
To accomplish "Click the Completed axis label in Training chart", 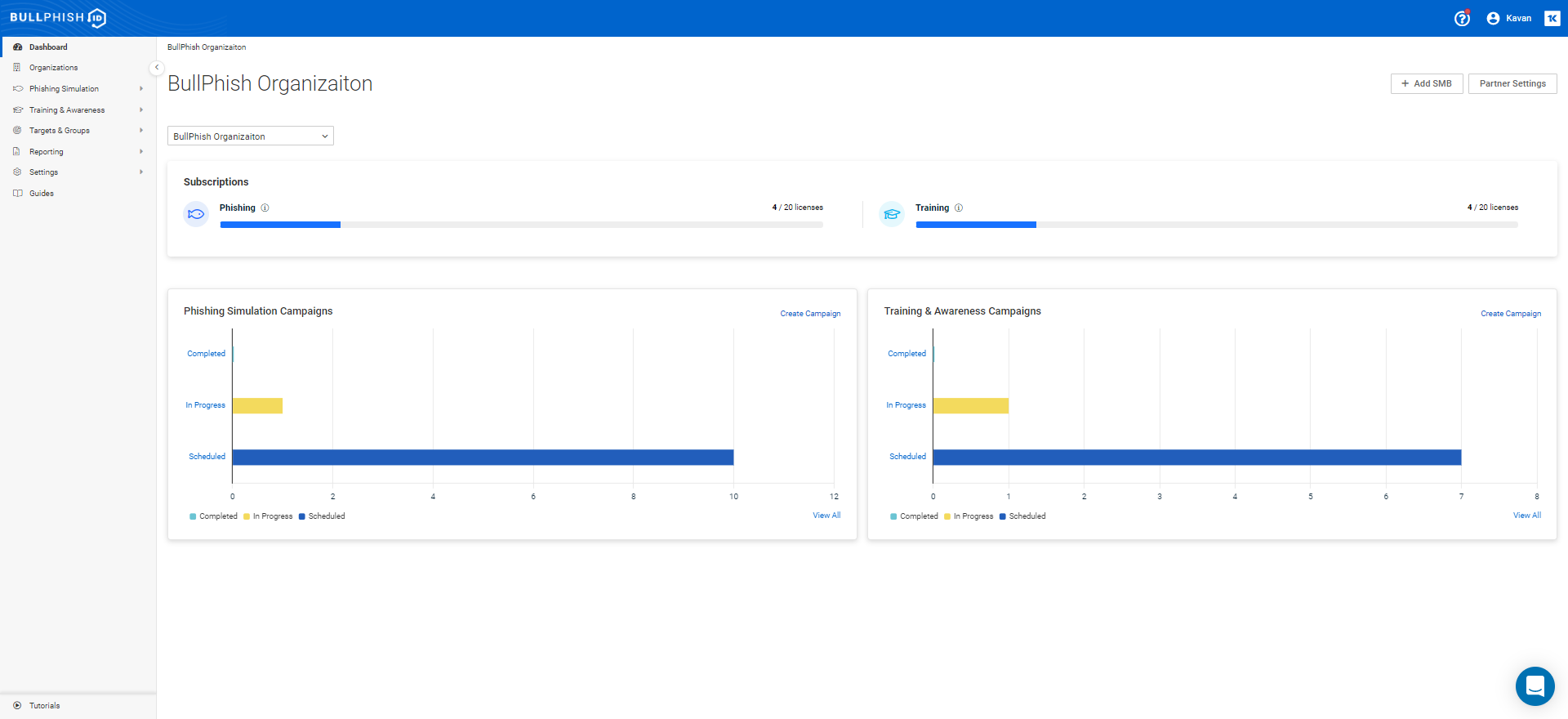I will pyautogui.click(x=906, y=354).
